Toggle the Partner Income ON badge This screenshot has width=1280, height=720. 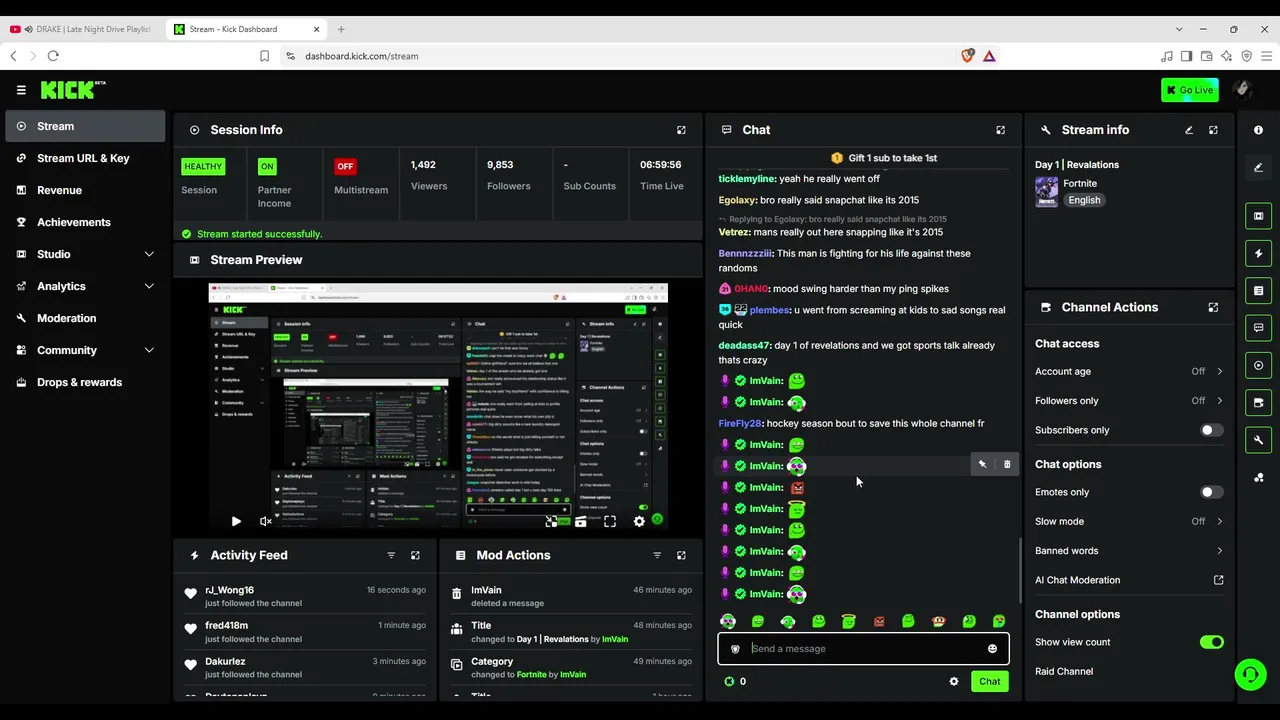(x=267, y=166)
